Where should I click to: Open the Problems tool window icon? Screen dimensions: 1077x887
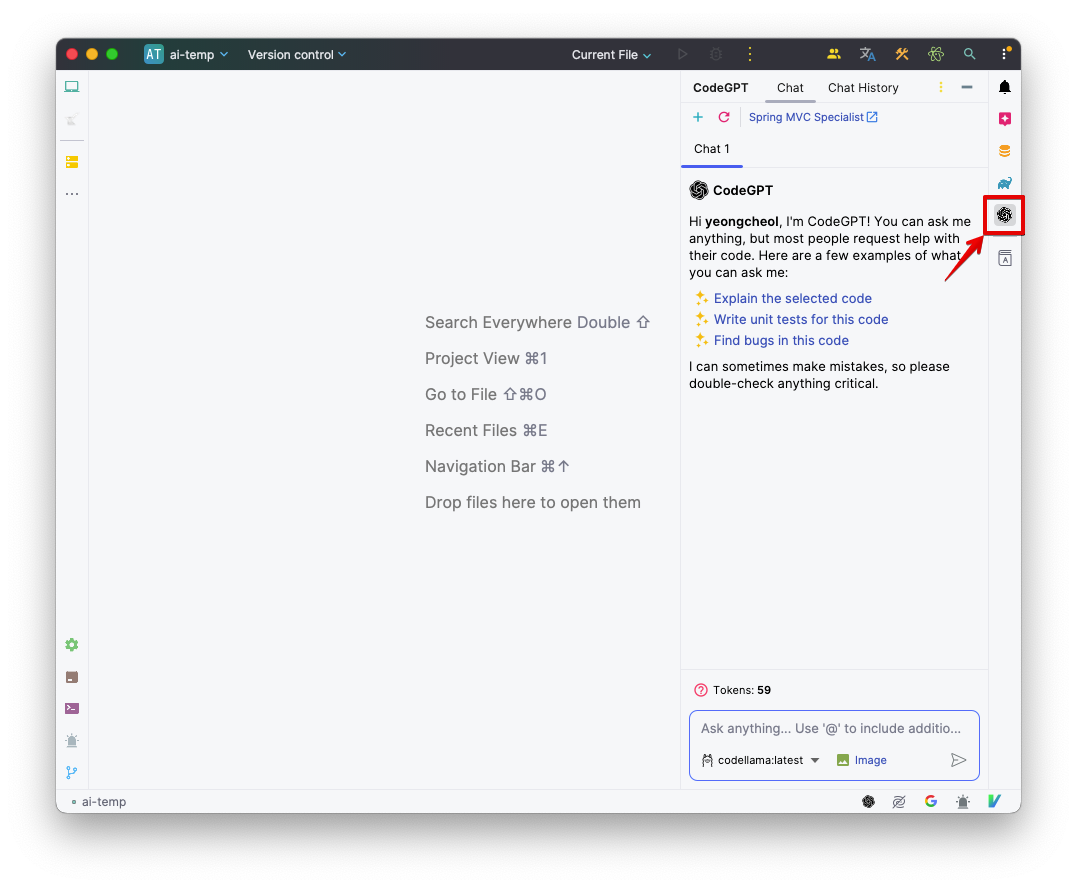coord(71,741)
